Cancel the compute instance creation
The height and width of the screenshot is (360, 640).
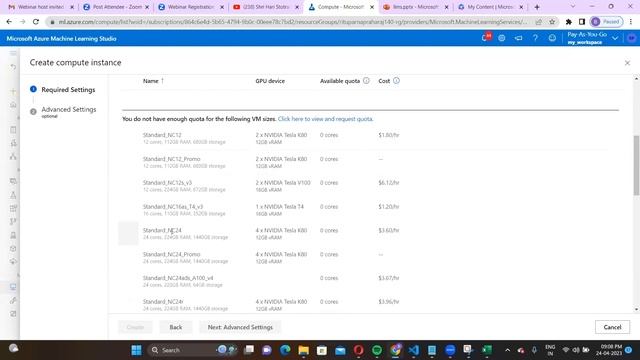click(612, 327)
